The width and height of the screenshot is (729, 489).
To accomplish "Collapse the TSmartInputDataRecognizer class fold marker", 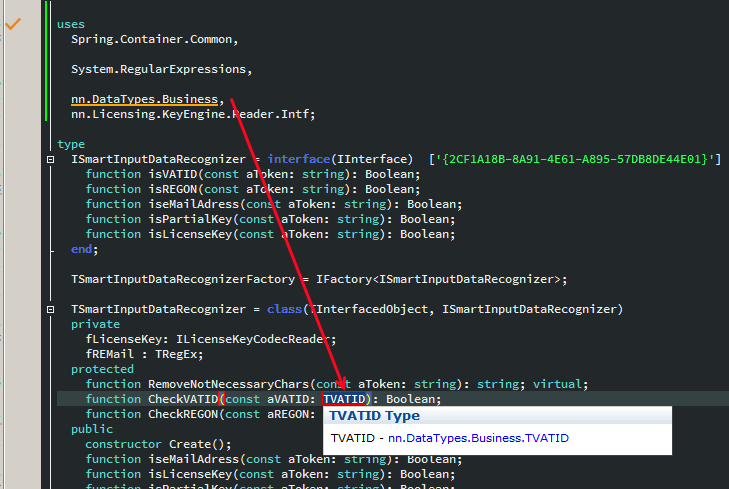I will point(51,310).
